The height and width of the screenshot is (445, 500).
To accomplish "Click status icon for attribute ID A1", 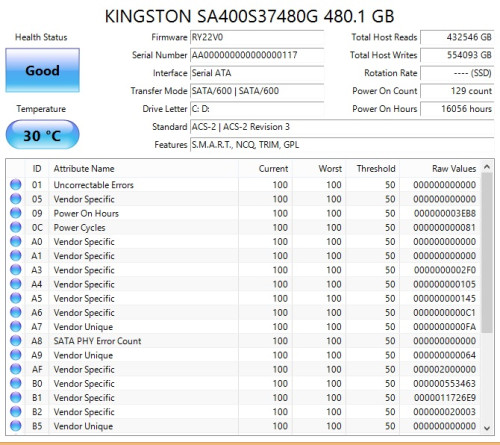I will 16,256.
